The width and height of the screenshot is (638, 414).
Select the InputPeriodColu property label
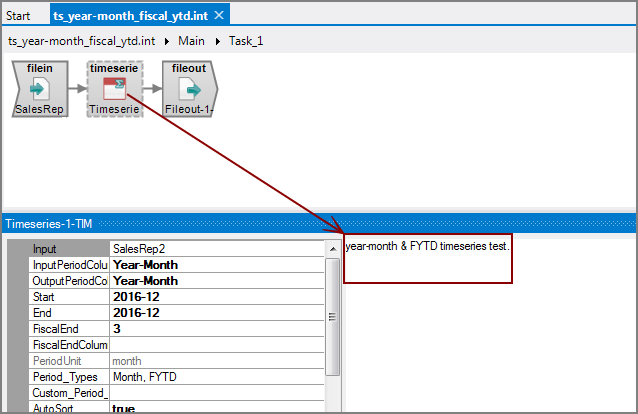[x=69, y=265]
